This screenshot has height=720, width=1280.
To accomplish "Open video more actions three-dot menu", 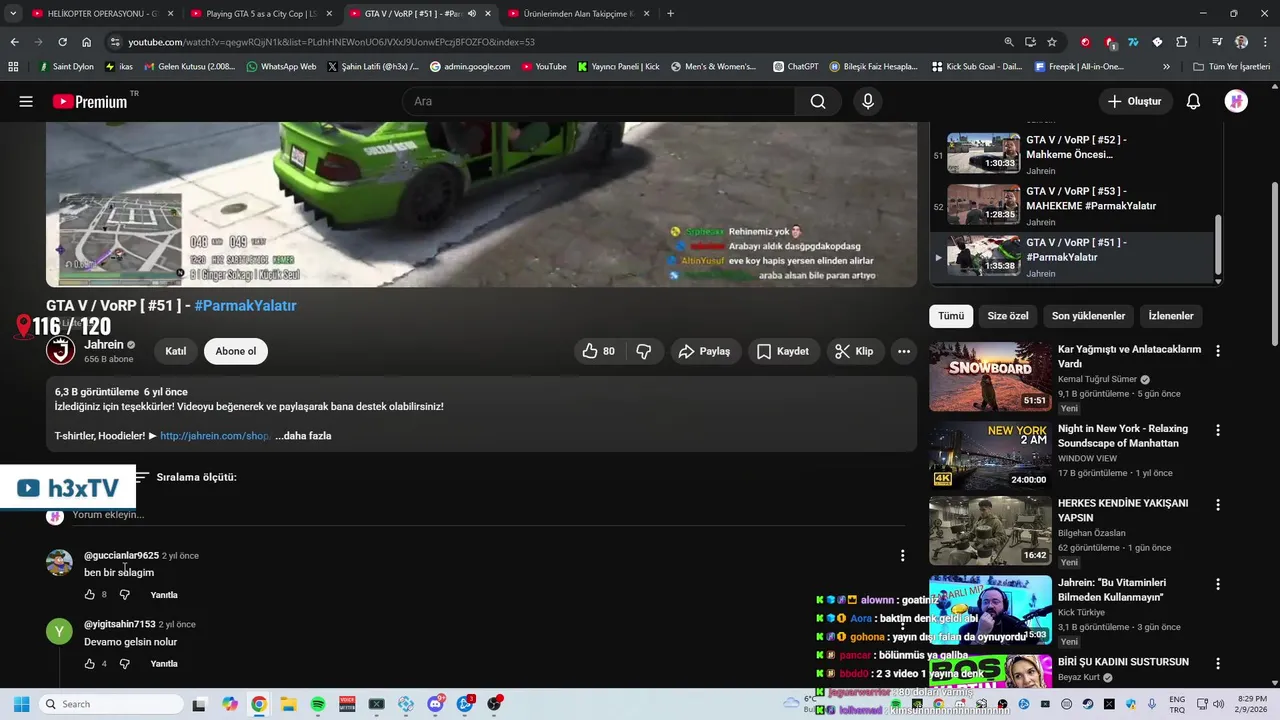I will tap(904, 351).
